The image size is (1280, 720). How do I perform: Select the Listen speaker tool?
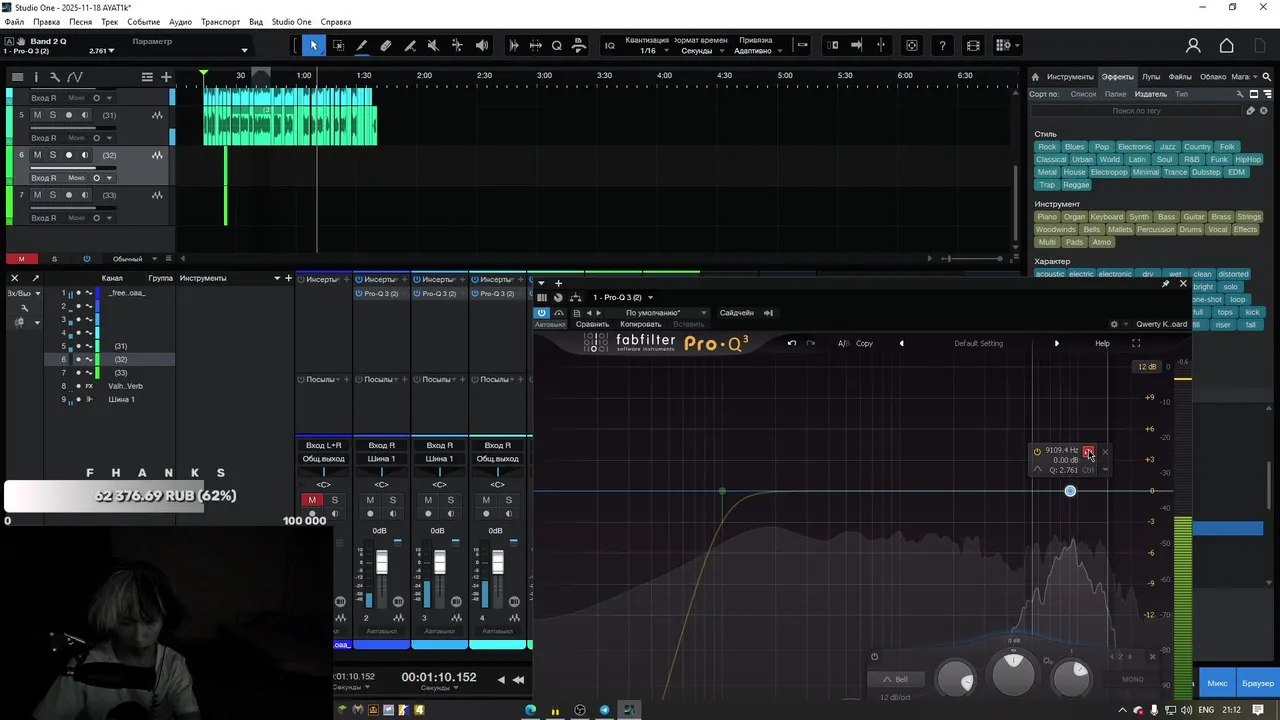point(482,45)
